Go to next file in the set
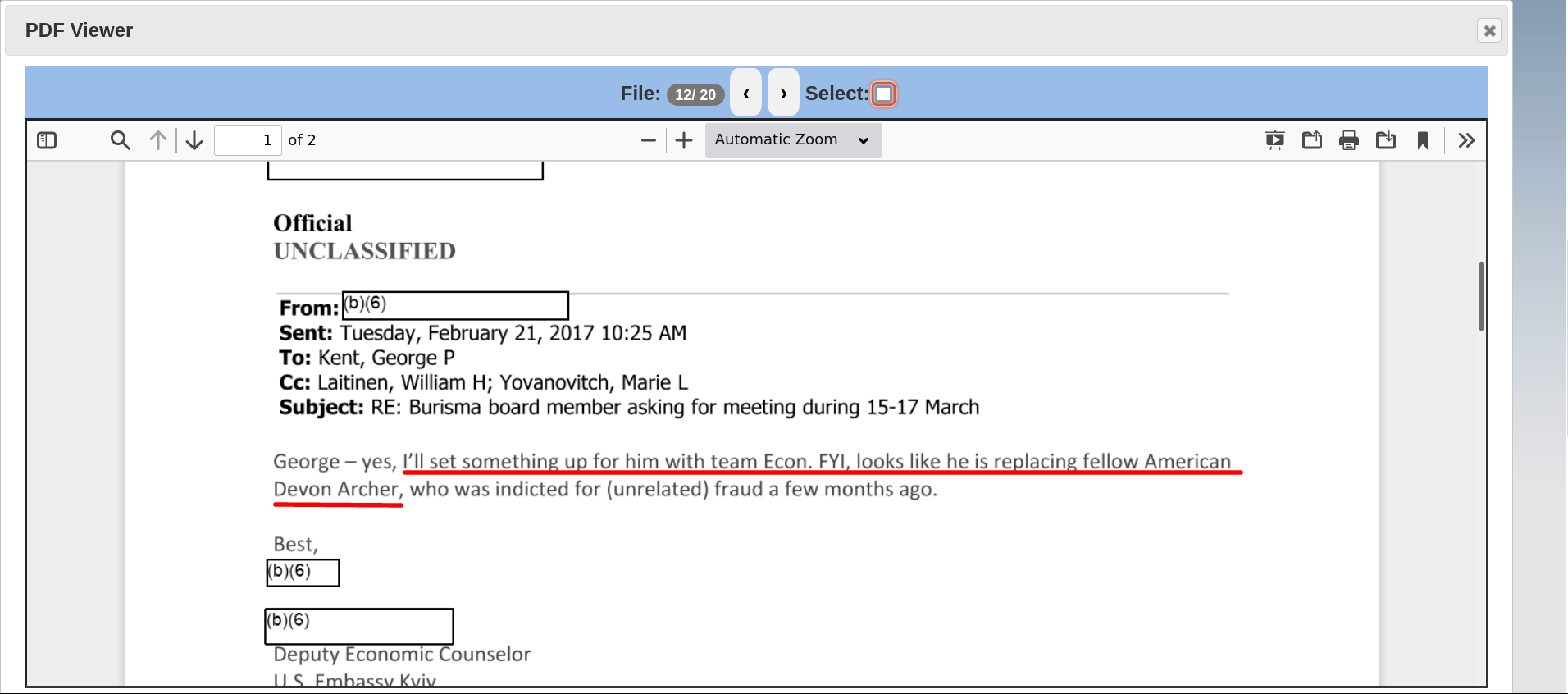This screenshot has width=1568, height=694. [x=783, y=94]
